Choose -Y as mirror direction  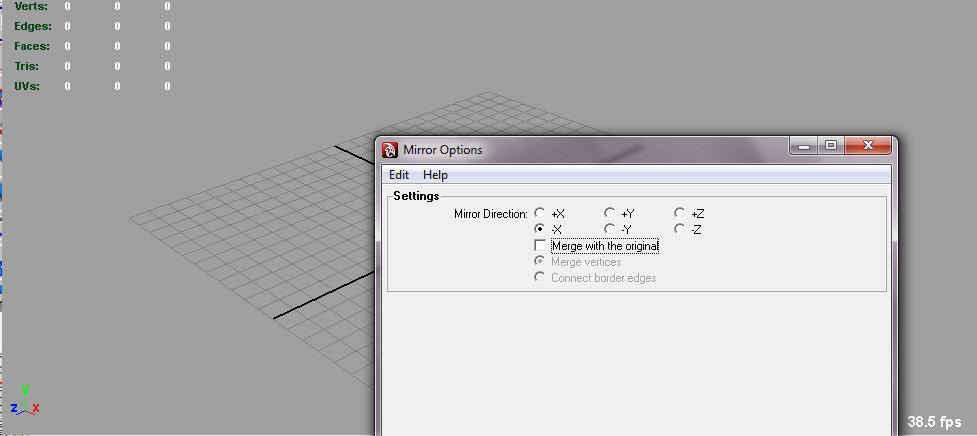609,229
